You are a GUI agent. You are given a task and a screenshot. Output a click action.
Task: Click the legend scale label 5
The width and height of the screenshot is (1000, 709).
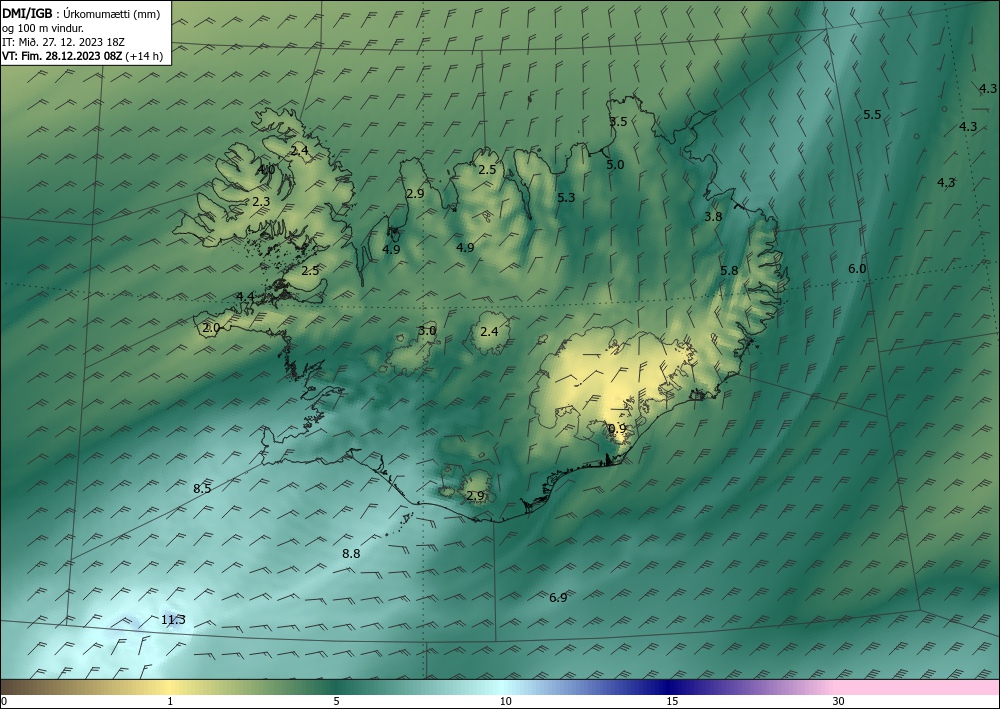pyautogui.click(x=336, y=702)
